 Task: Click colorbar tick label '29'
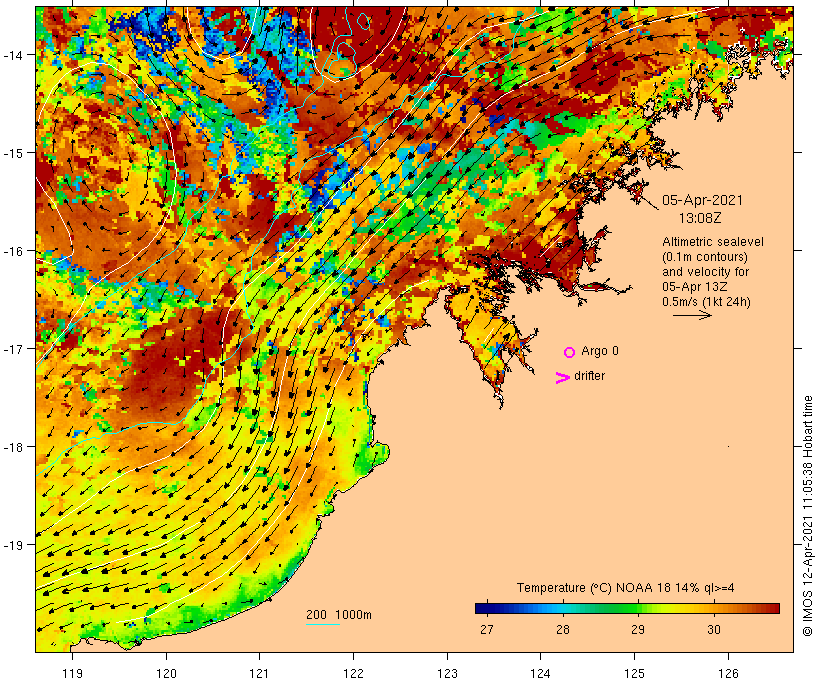[x=637, y=630]
